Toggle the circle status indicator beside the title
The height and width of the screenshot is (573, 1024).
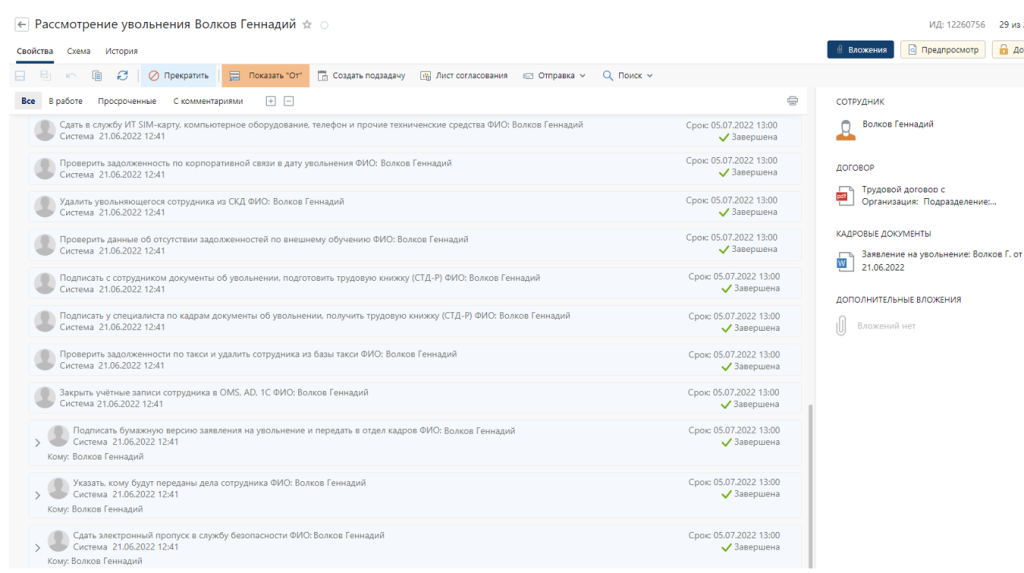click(324, 25)
